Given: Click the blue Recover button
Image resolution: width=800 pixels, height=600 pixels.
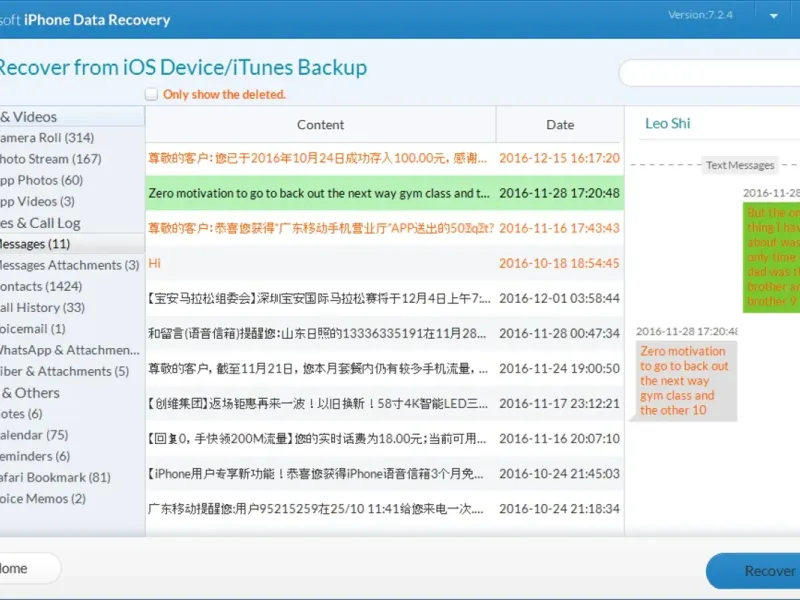Looking at the screenshot, I should (753, 571).
